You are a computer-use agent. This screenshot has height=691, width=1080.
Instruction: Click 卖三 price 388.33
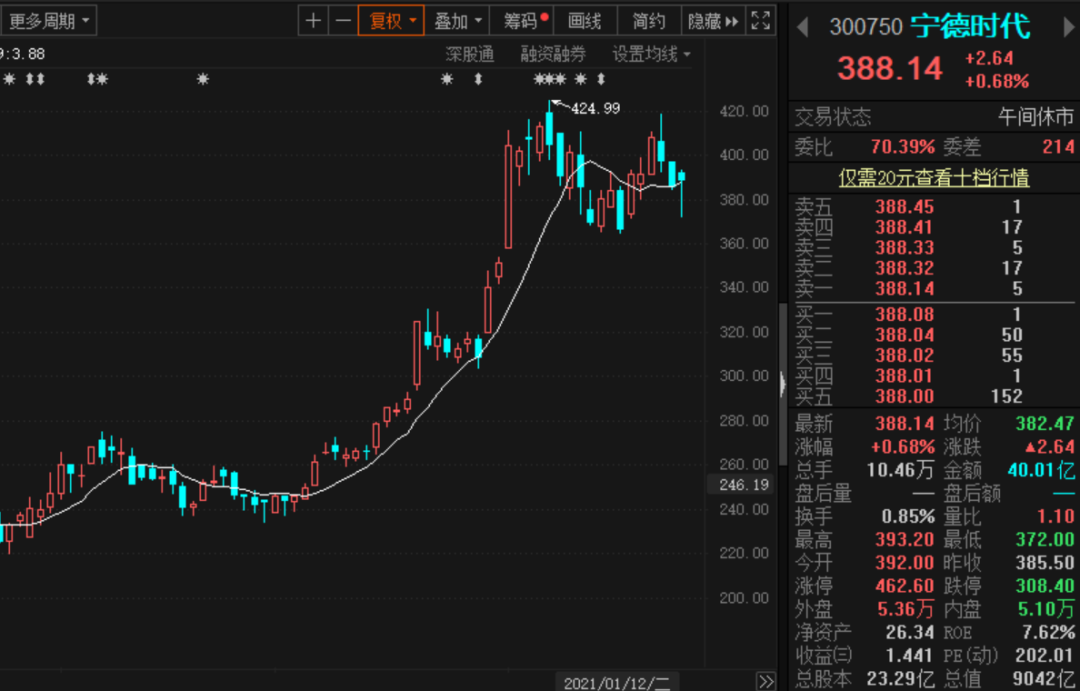(x=904, y=247)
